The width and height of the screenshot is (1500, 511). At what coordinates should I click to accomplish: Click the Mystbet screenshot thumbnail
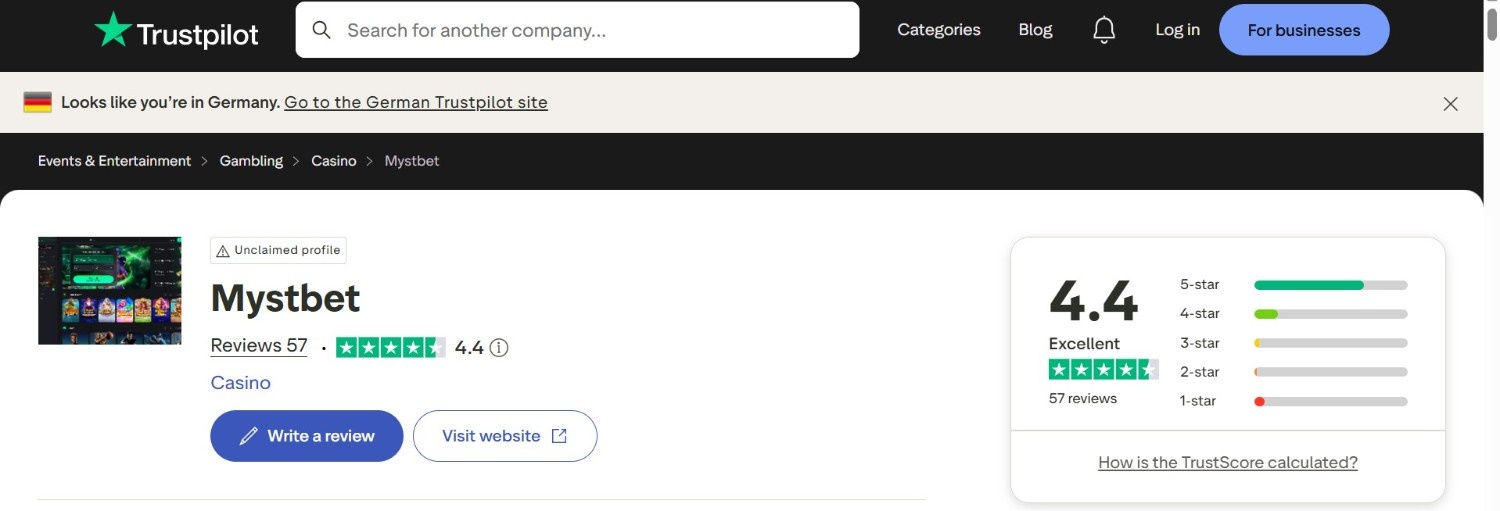(110, 291)
